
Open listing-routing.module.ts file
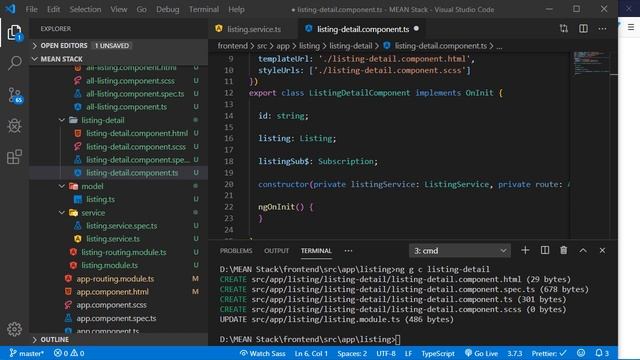(x=123, y=252)
